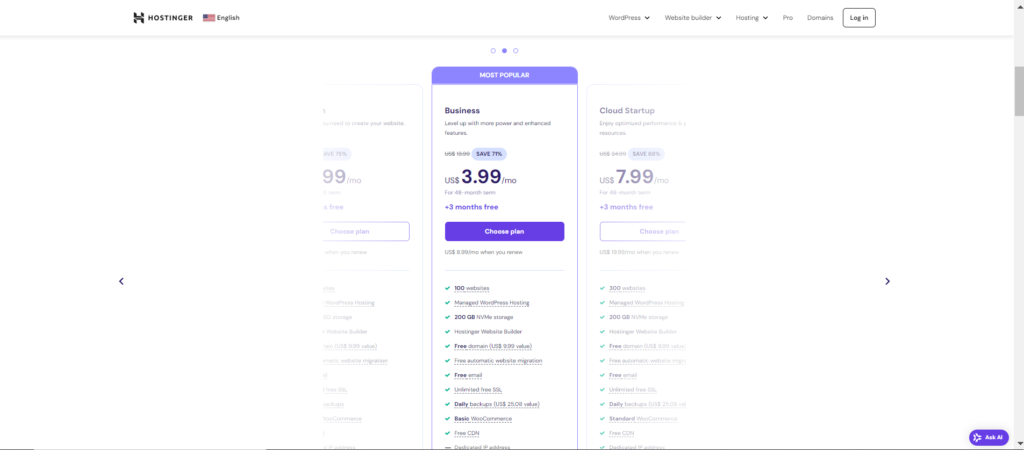This screenshot has width=1024, height=450.
Task: Click the US$ 7.99/mo price
Action: [x=635, y=178]
